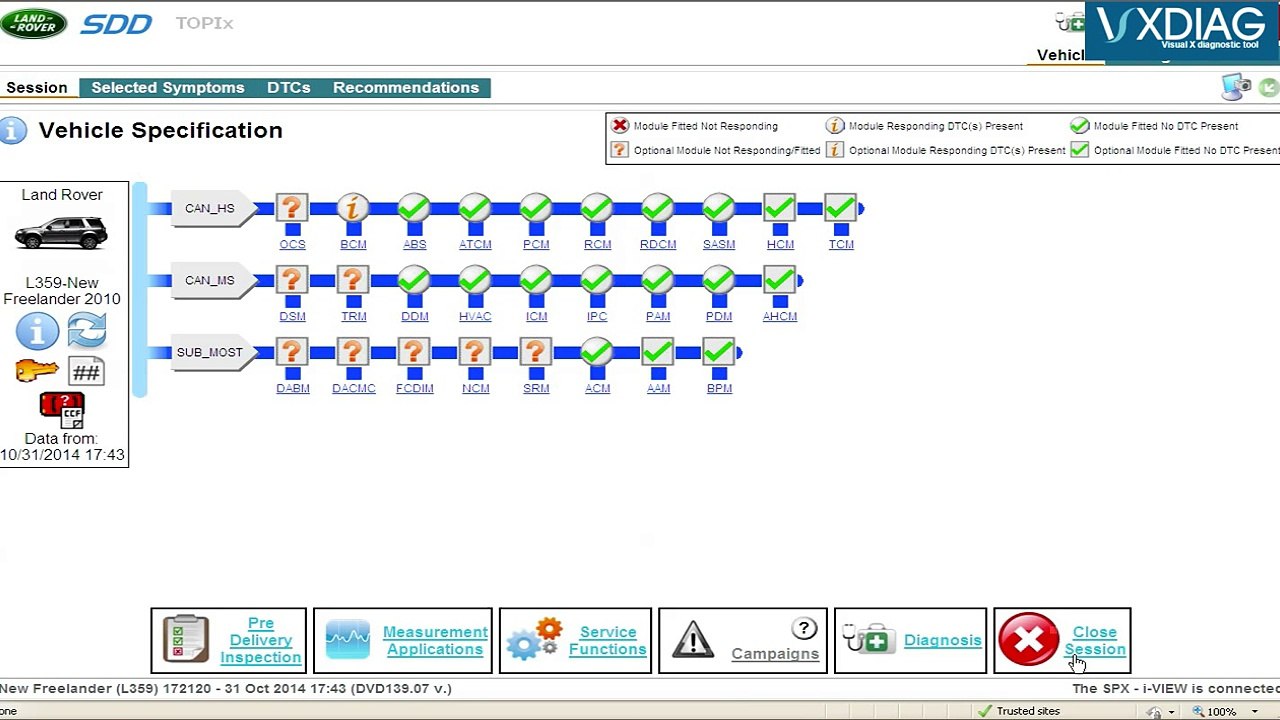This screenshot has width=1280, height=720.
Task: Click the ICM module link
Action: pyautogui.click(x=536, y=316)
